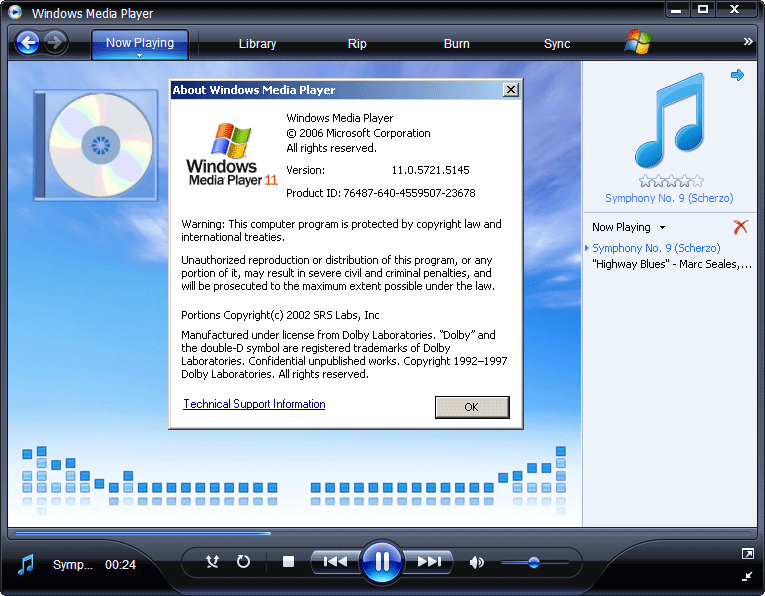Mute the sound with the speaker icon
Image resolution: width=765 pixels, height=596 pixels.
476,562
